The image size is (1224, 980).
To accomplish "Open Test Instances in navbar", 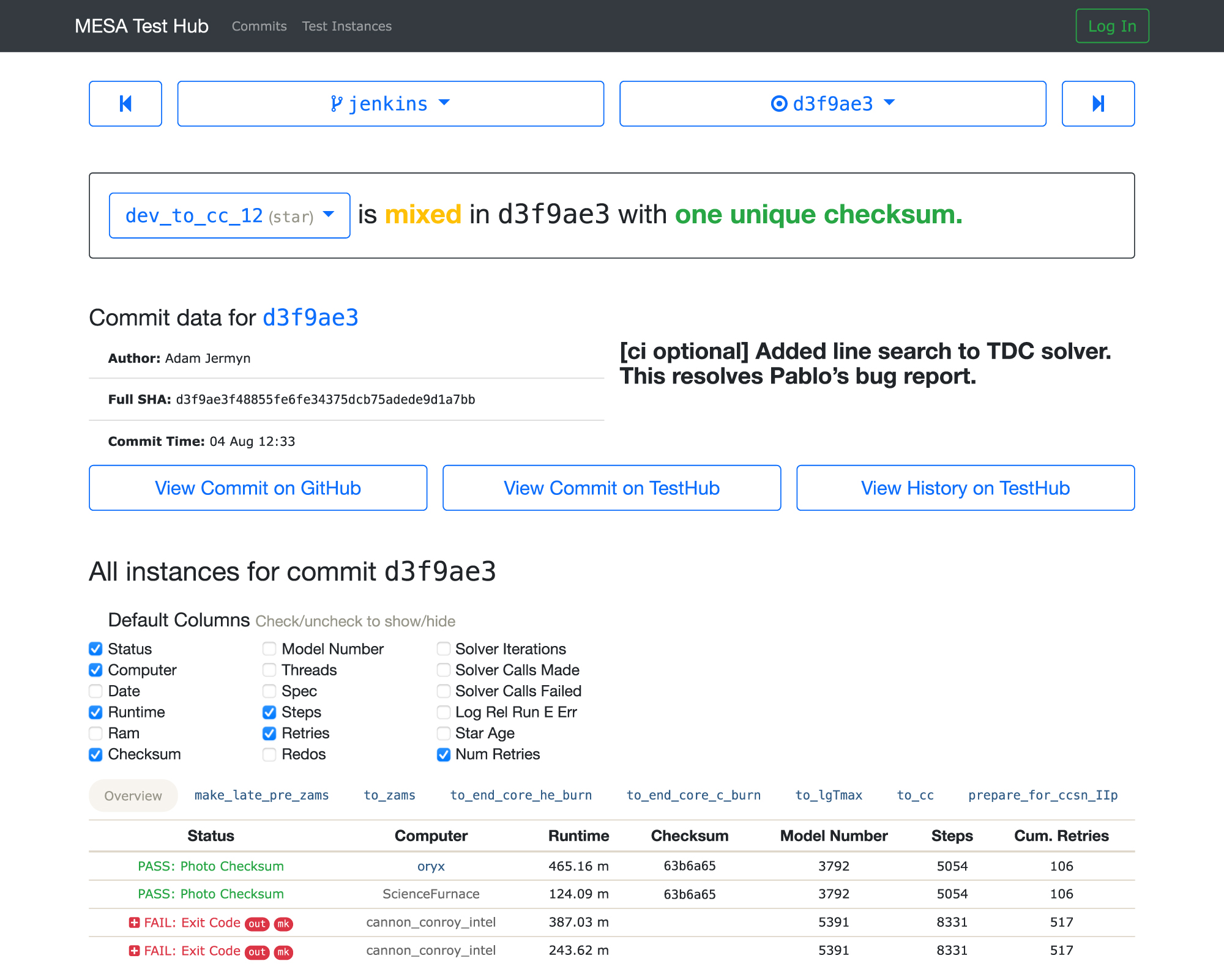I will point(346,26).
